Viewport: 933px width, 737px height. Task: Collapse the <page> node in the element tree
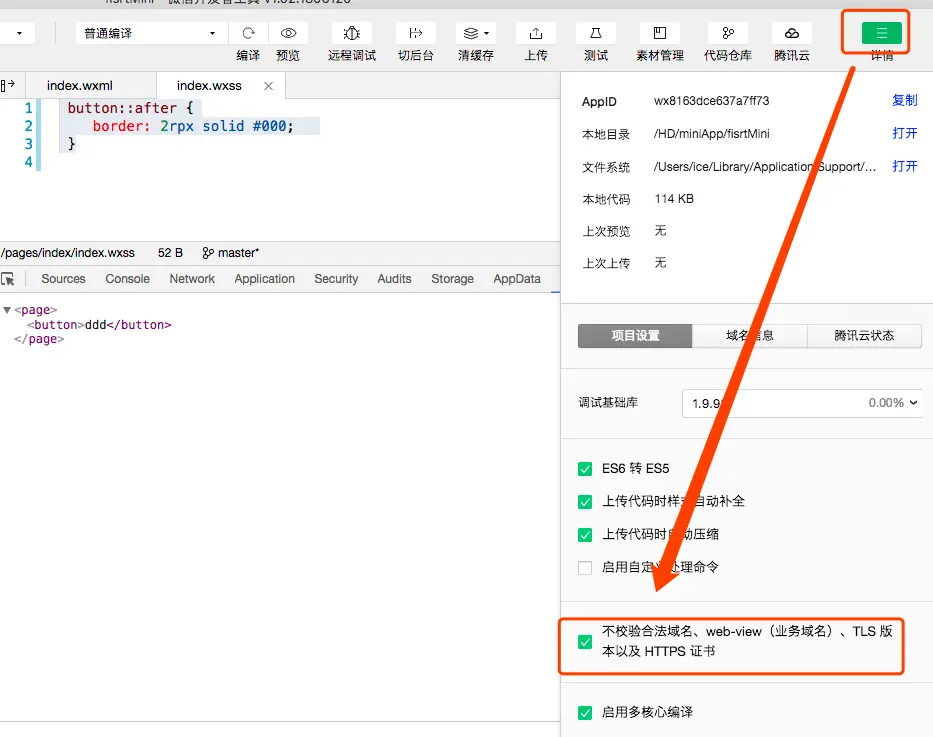pyautogui.click(x=7, y=310)
